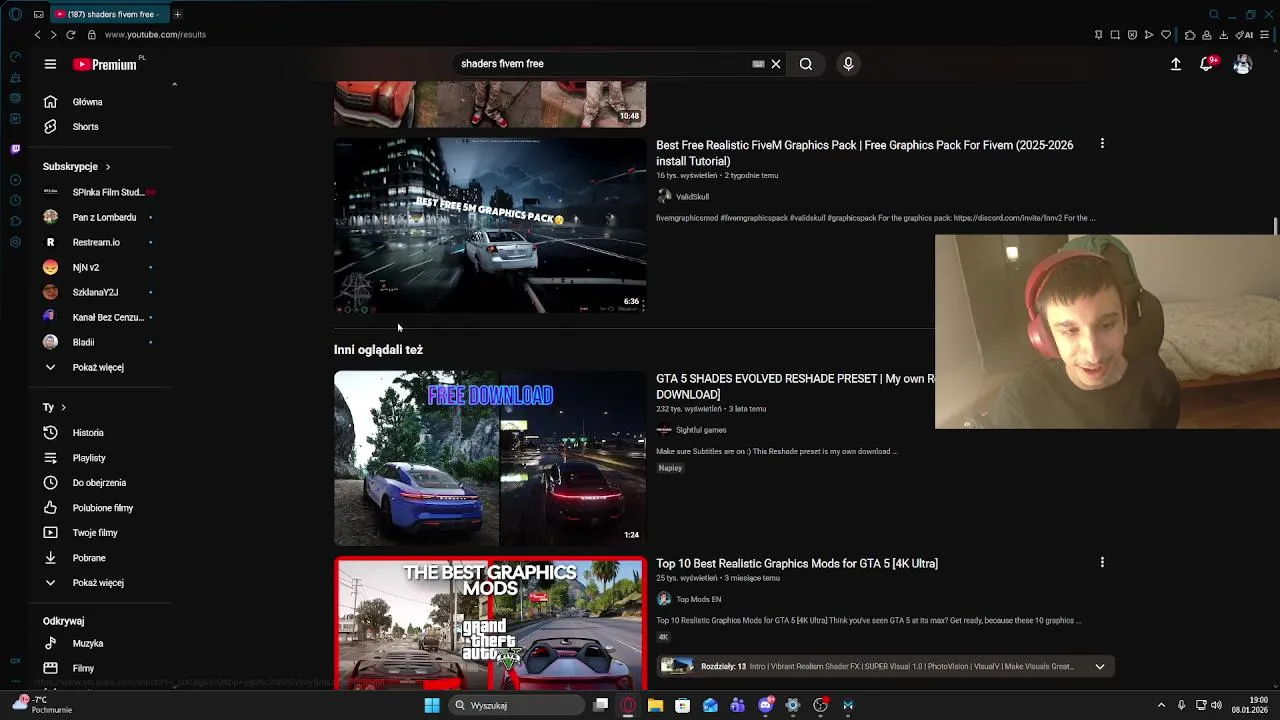Collapse the Opera toolbar with small caret
This screenshot has width=1280, height=720.
coord(174,85)
